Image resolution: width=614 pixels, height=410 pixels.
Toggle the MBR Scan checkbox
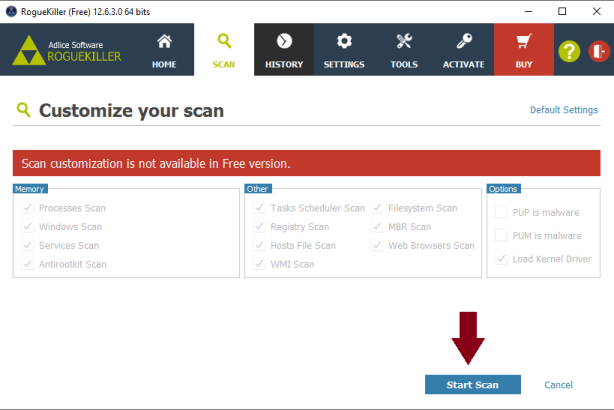click(377, 227)
